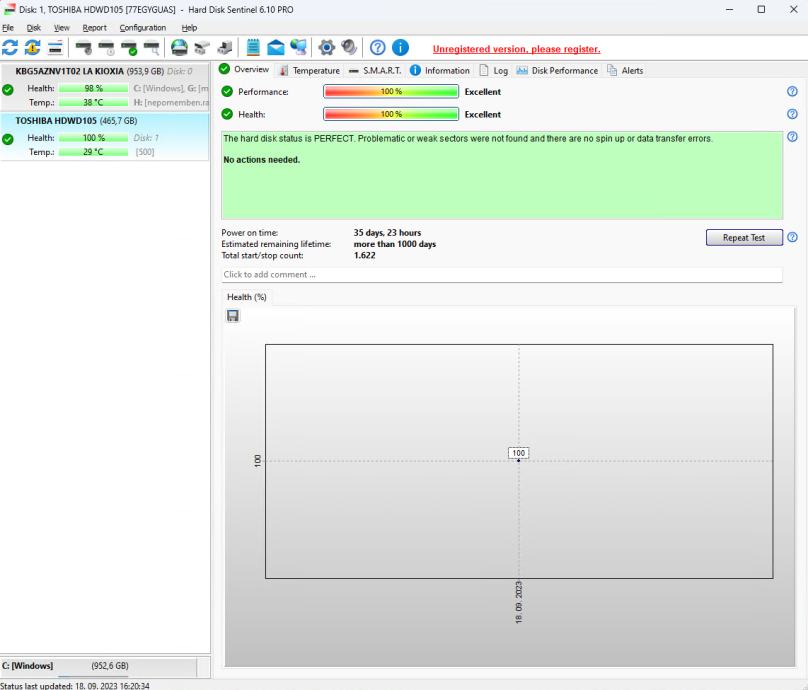Click help icon next to Repeat Test
Screen dimensions: 808x690
coord(792,237)
